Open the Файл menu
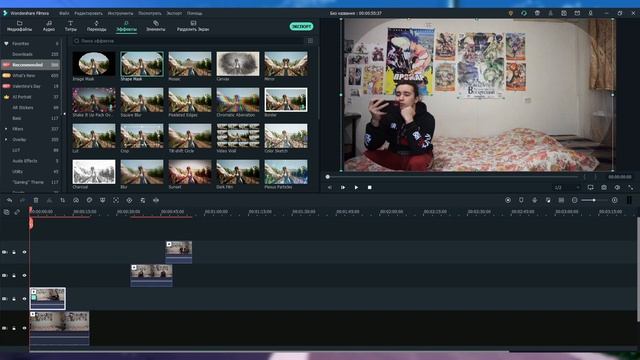This screenshot has width=640, height=360. click(x=64, y=13)
